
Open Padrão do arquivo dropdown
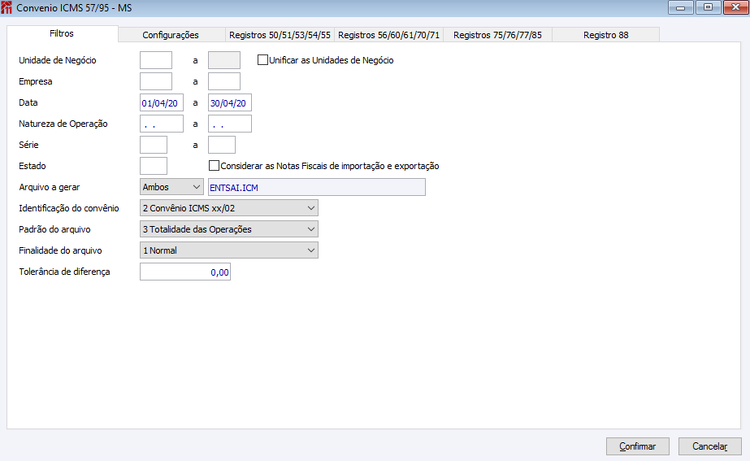(x=229, y=229)
